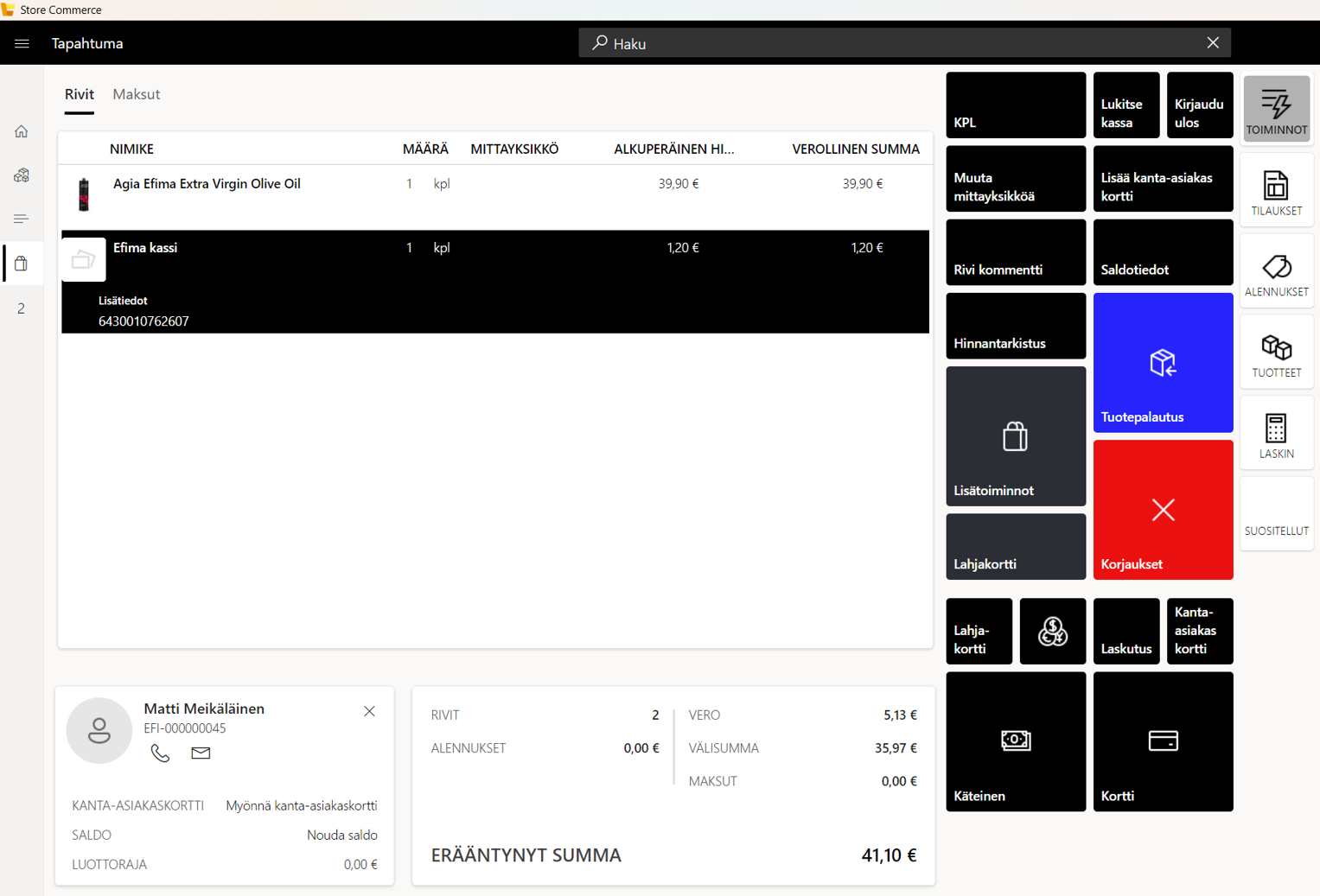Click the customer phone icon

tap(160, 753)
